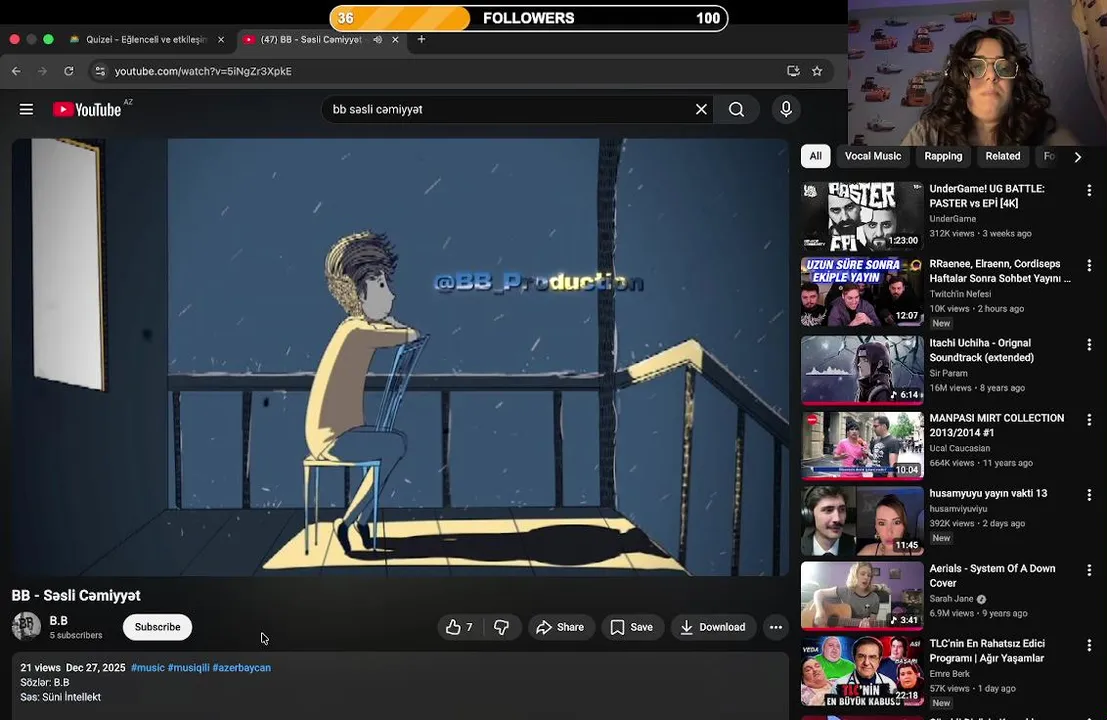Open Sarah Jane channel link

click(x=951, y=599)
